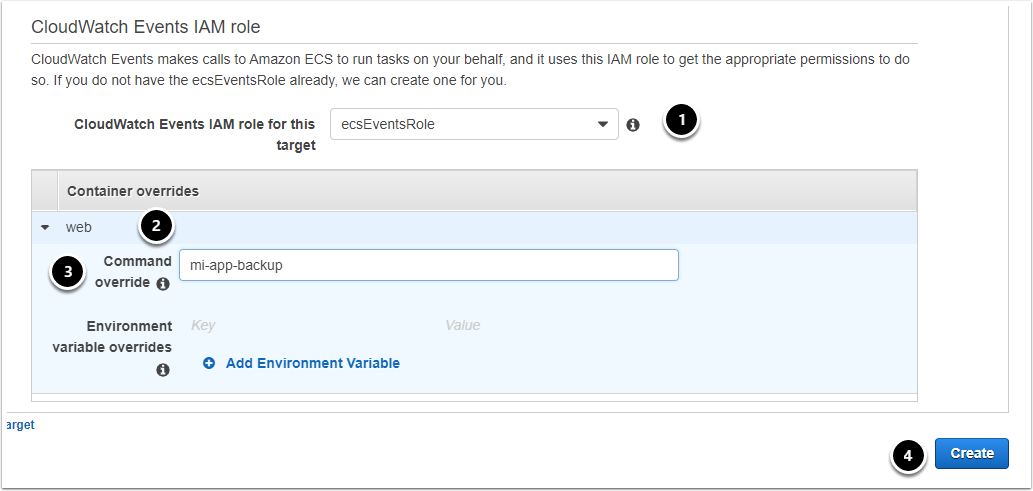Click the info icon beside the ecsEventsRole dropdown

[632, 125]
